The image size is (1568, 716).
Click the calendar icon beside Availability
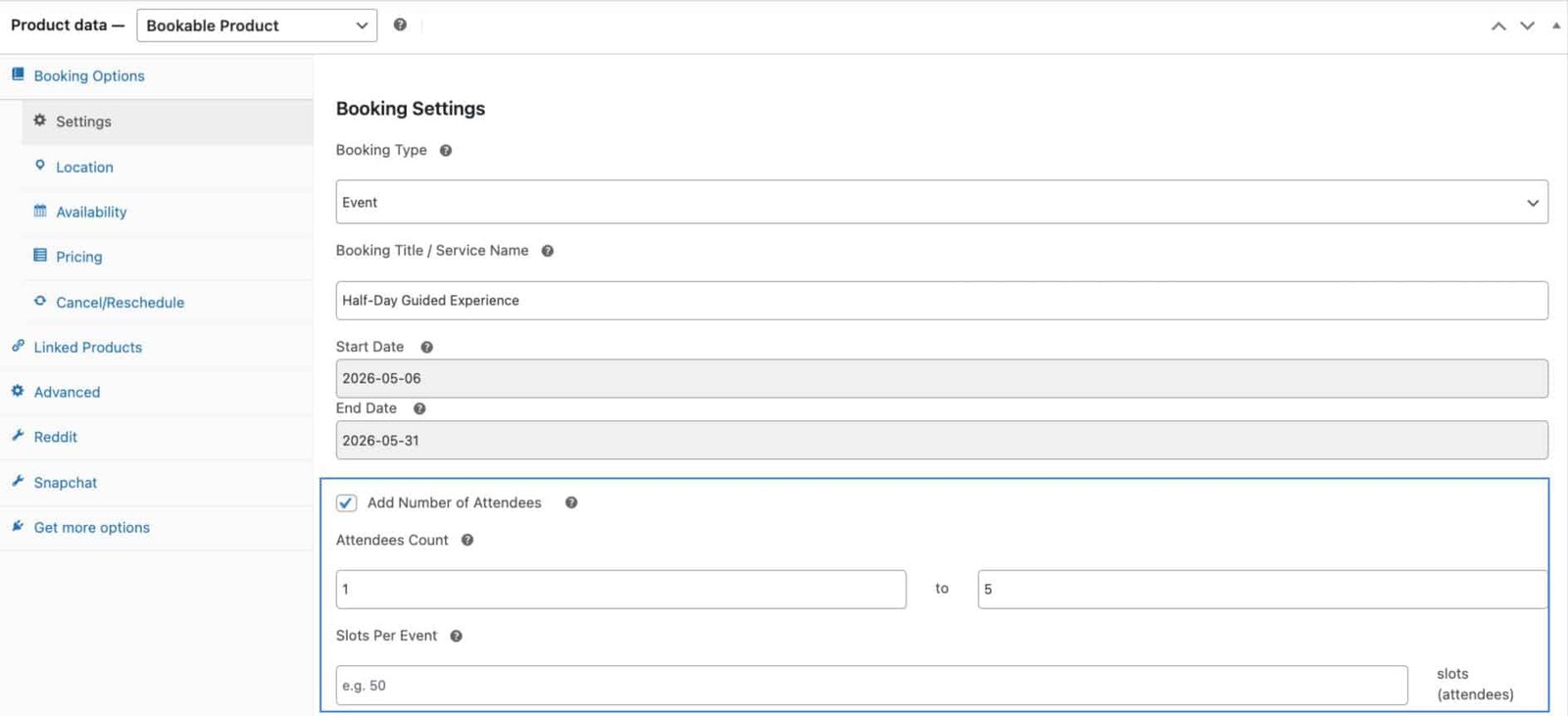tap(40, 211)
